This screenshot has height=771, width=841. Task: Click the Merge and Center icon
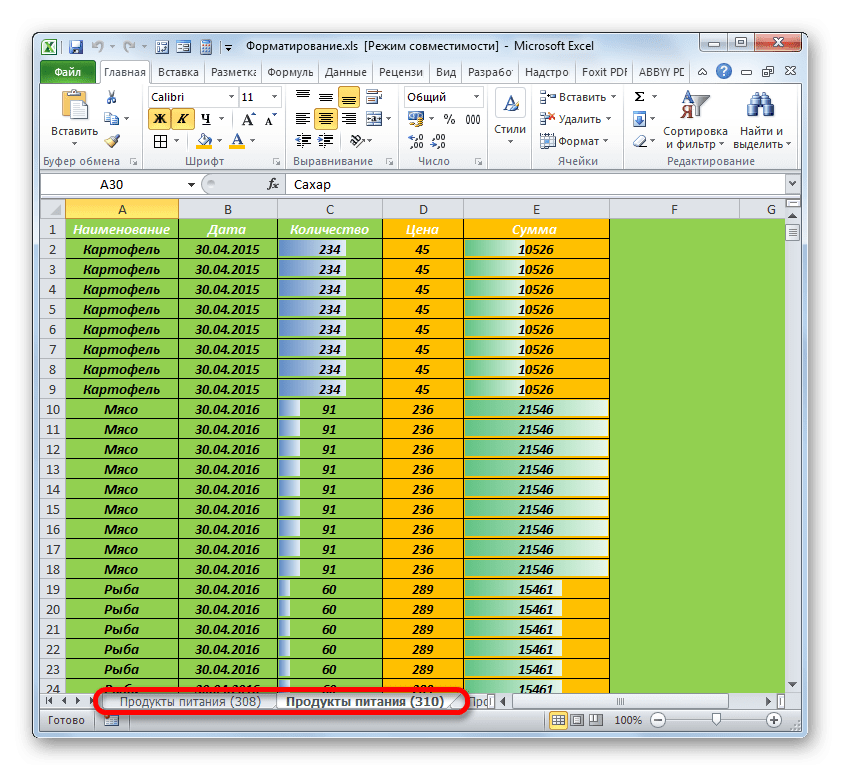click(374, 119)
